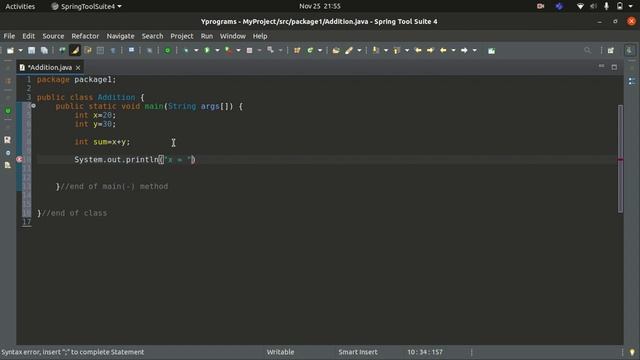The image size is (640, 360).
Task: Click Smart Insert in status bar
Action: coord(358,352)
